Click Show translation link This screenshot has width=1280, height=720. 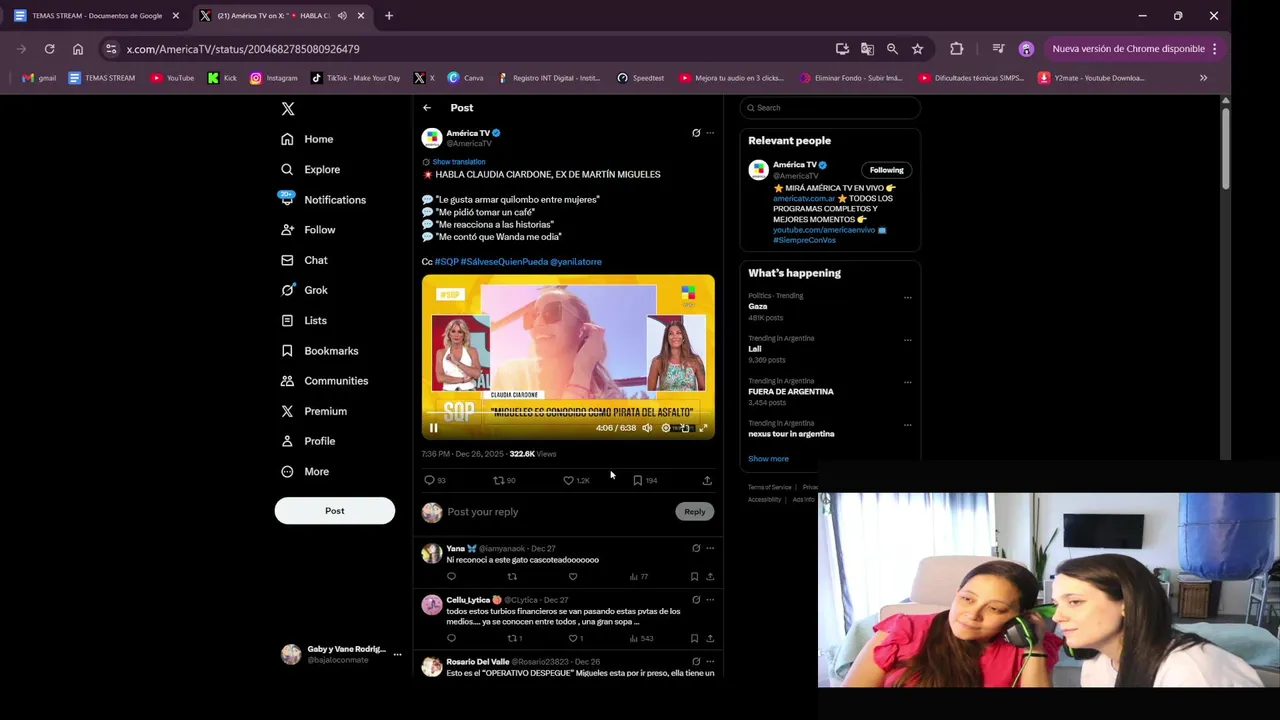tap(458, 162)
